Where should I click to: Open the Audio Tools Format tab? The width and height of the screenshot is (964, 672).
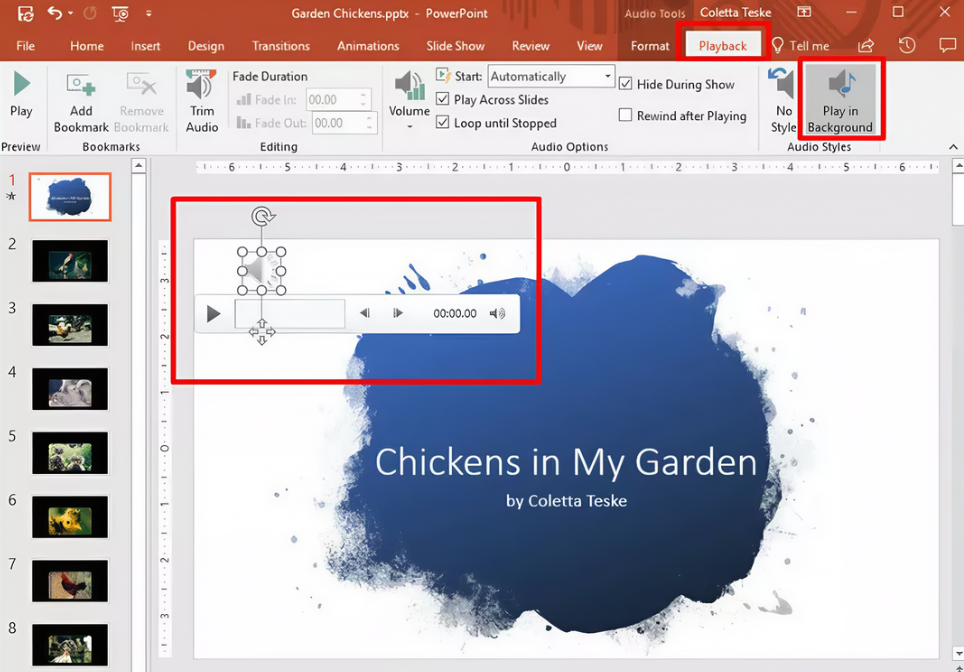[650, 46]
